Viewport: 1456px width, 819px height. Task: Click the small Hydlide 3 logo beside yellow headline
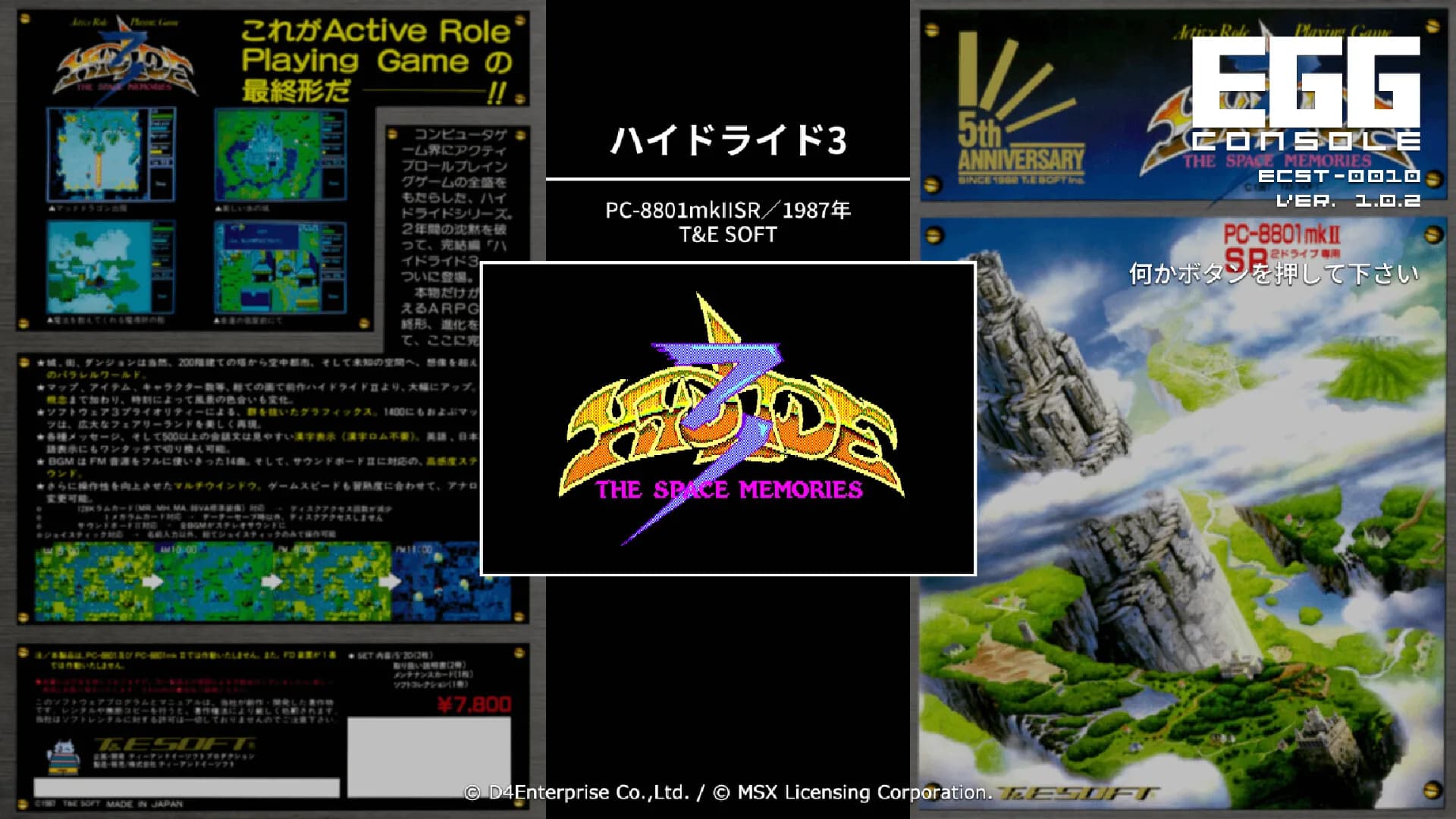[x=125, y=61]
